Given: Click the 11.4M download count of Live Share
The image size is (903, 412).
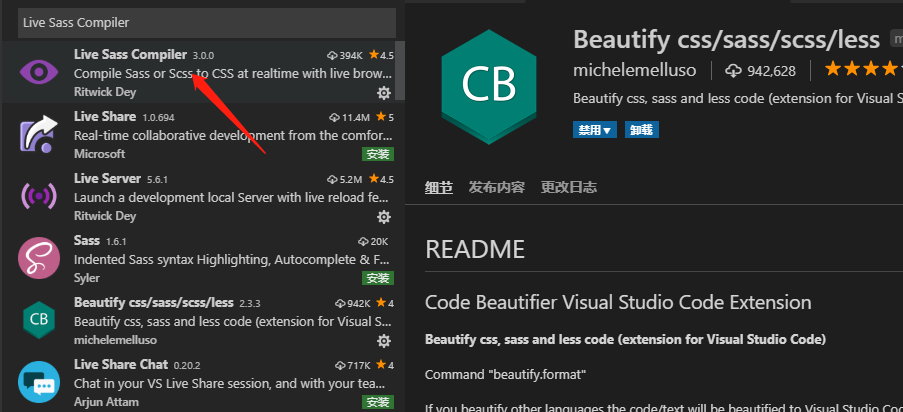Looking at the screenshot, I should [x=349, y=118].
